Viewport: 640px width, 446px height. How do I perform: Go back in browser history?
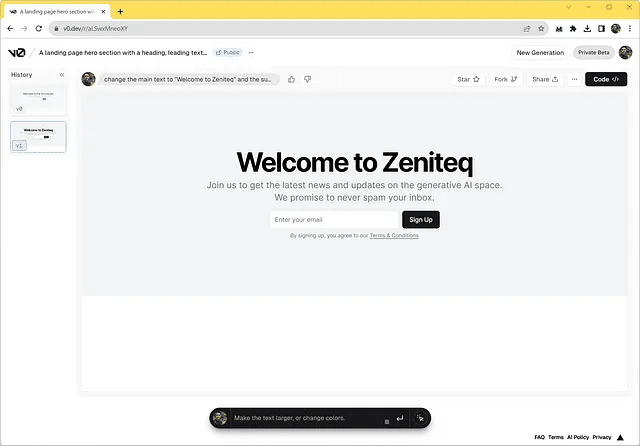10,29
